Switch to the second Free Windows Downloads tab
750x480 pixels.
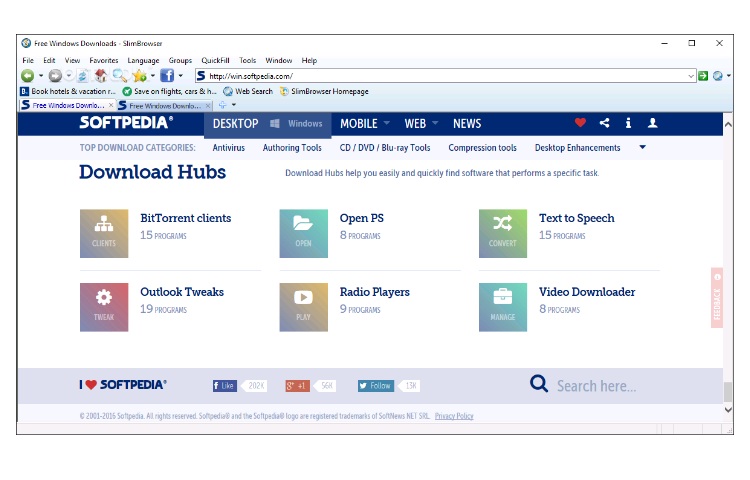tap(165, 105)
